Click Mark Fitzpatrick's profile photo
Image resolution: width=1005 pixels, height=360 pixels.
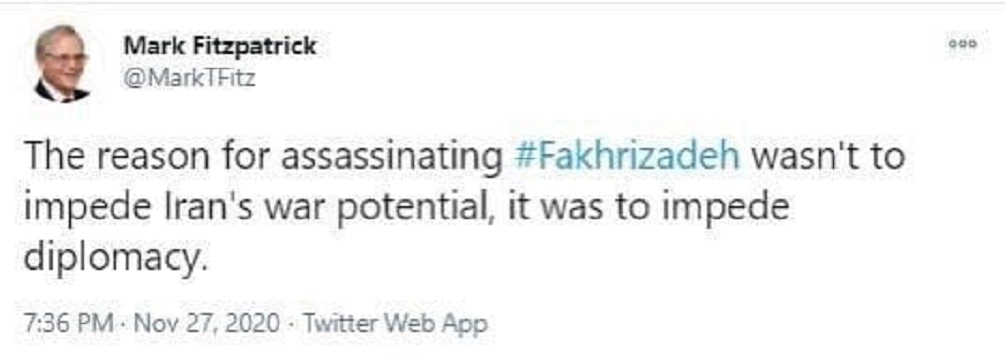pos(62,64)
